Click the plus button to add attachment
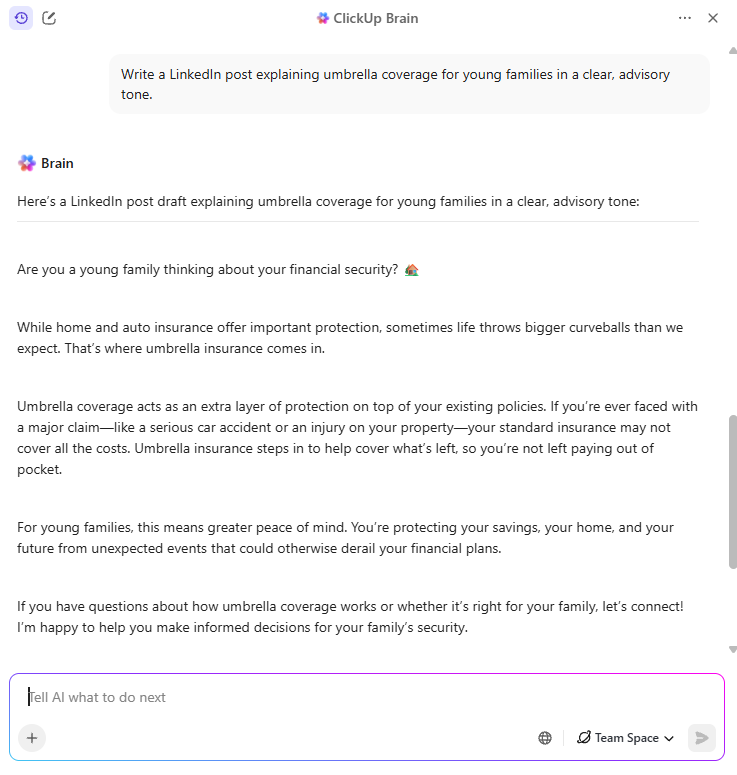This screenshot has width=737, height=775. point(32,738)
